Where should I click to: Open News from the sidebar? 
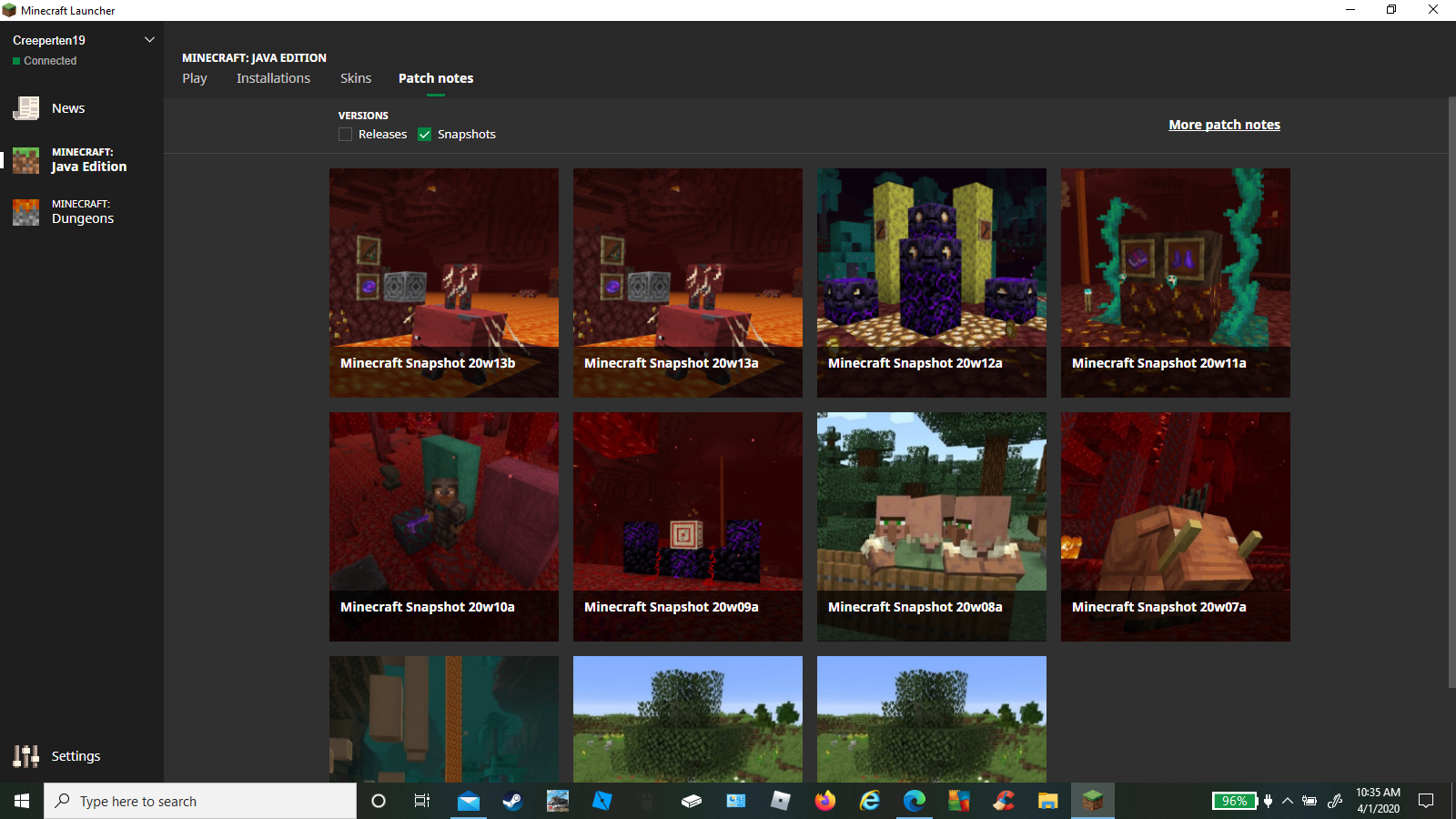[68, 108]
